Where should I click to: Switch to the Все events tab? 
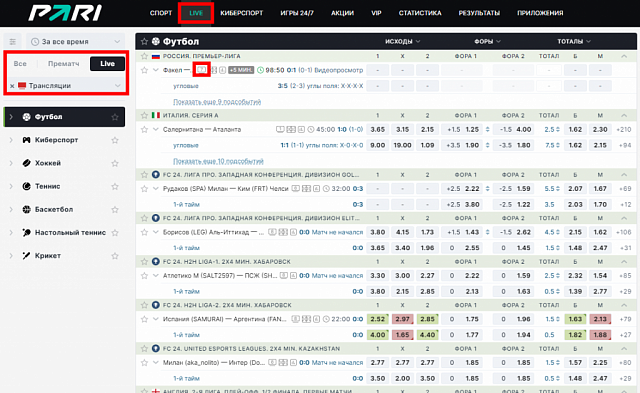(20, 64)
